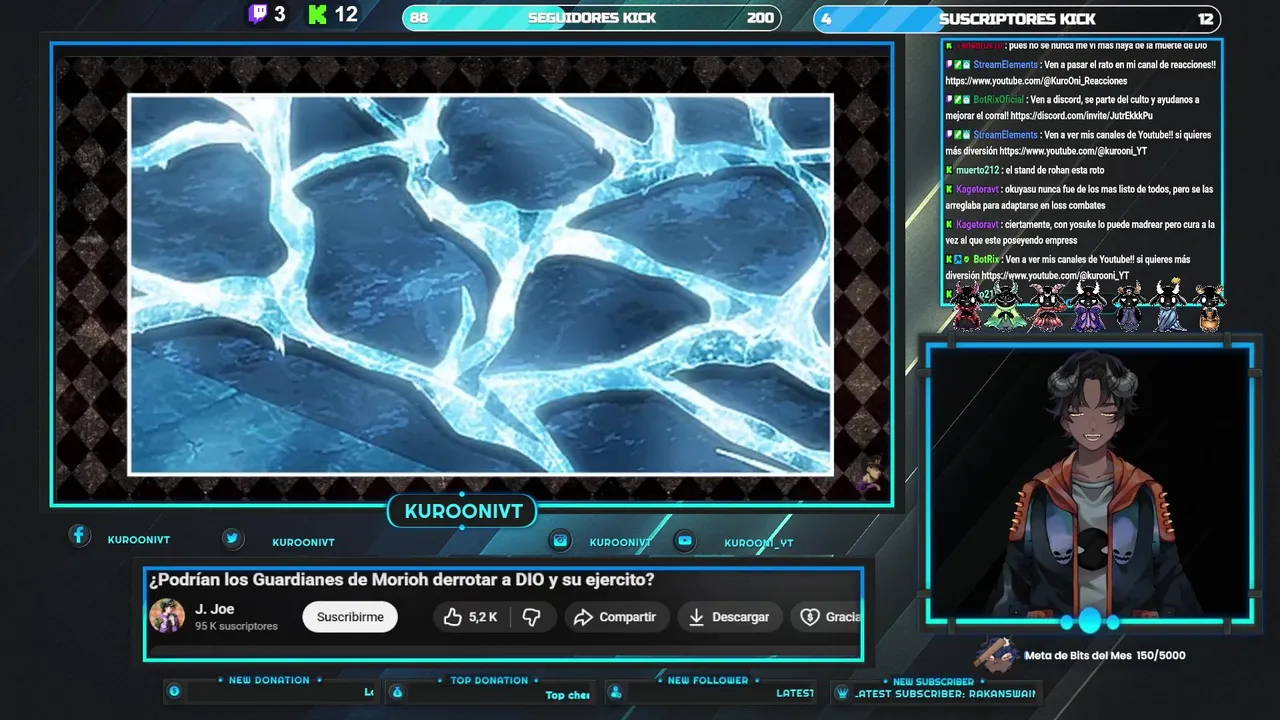Screen dimensions: 1280x720
Task: Click the 'NEW FOLLOWER' label
Action: (708, 680)
